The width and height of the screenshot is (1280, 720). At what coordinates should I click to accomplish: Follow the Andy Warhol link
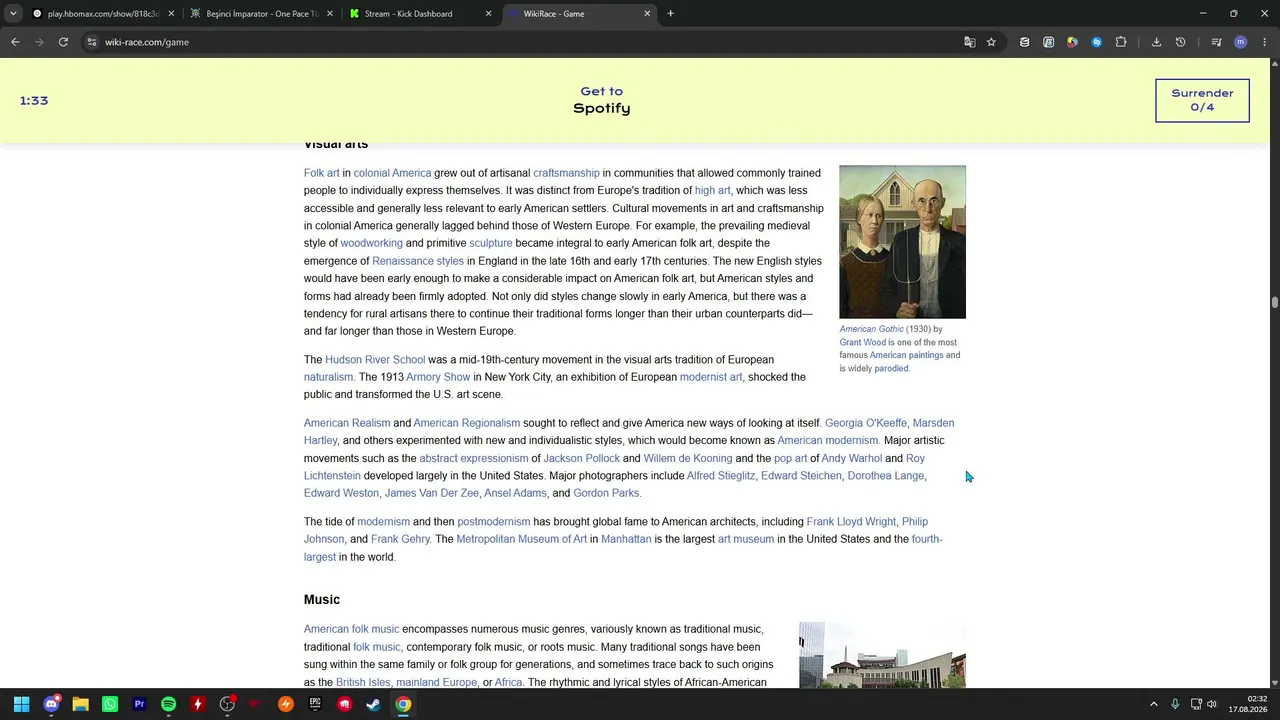(852, 458)
